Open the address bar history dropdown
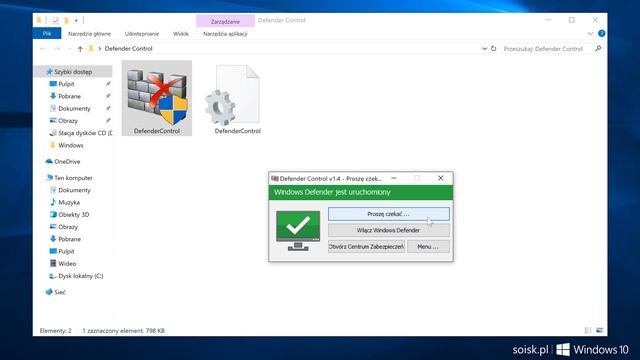 click(484, 49)
